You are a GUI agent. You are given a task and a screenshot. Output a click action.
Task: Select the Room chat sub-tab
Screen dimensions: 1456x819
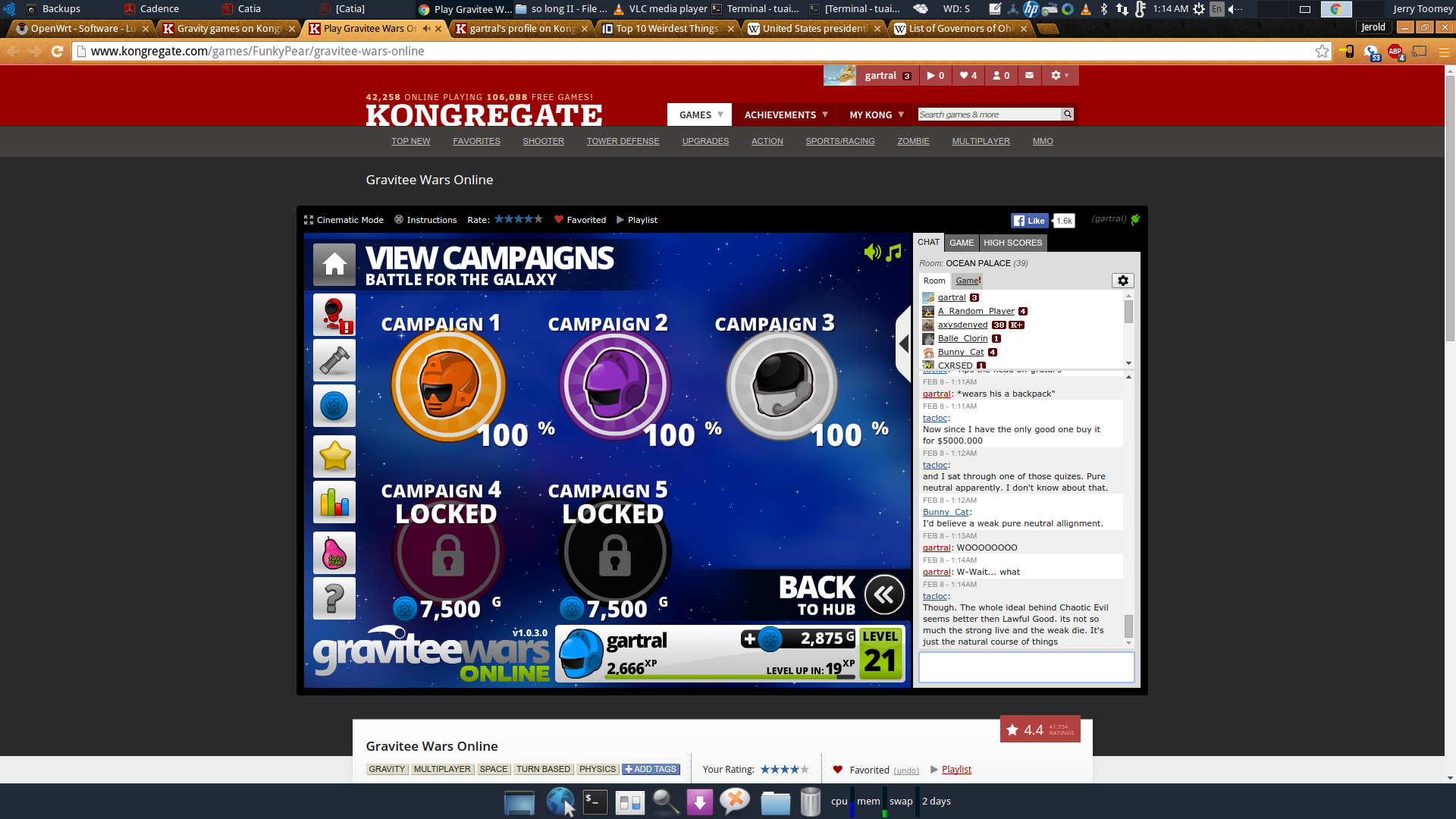coord(934,281)
